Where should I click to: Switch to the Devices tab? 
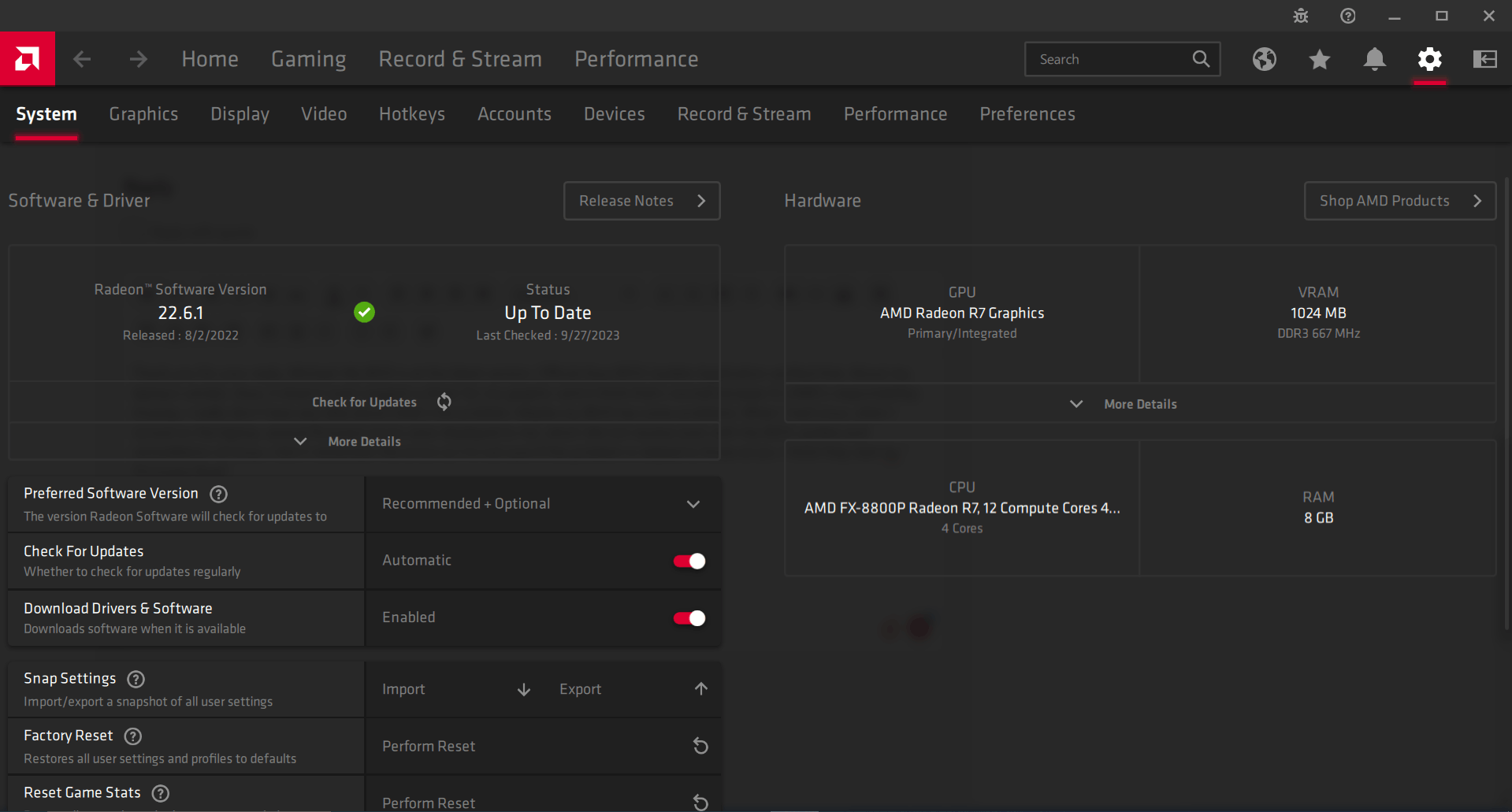click(615, 114)
